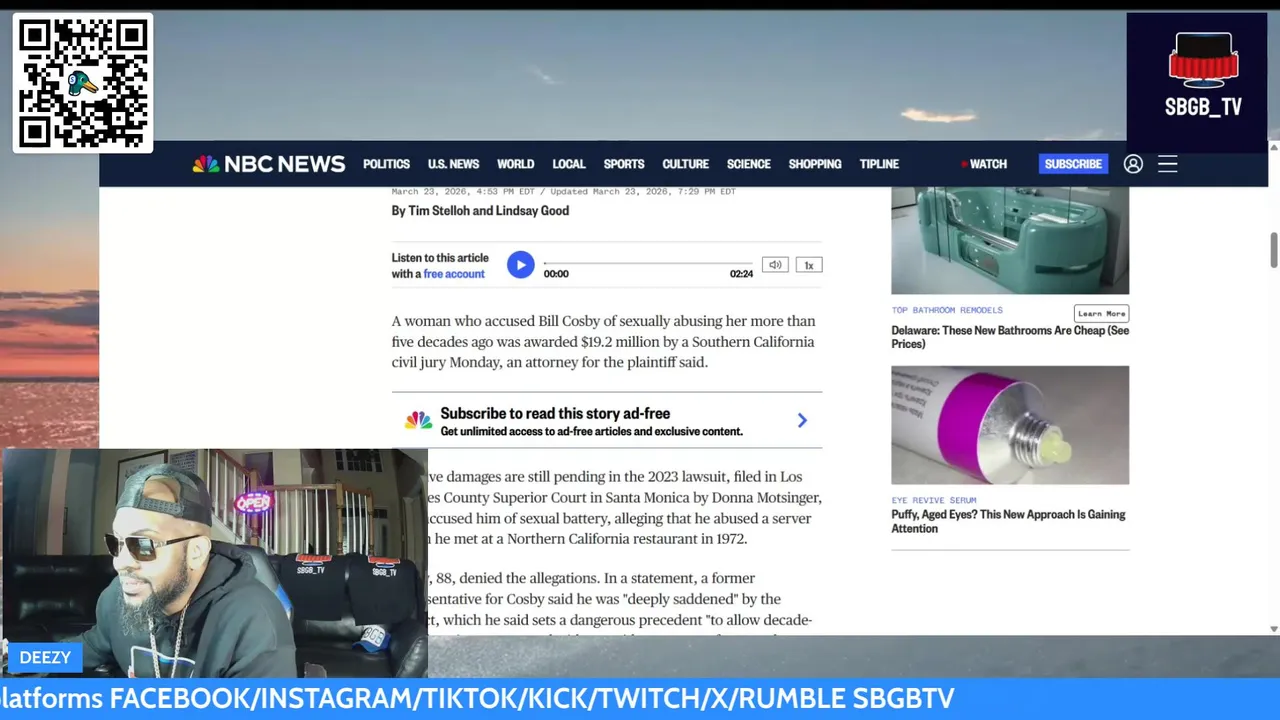Click the subscribe banner arrow chevron
Viewport: 1280px width, 720px height.
[x=802, y=421]
